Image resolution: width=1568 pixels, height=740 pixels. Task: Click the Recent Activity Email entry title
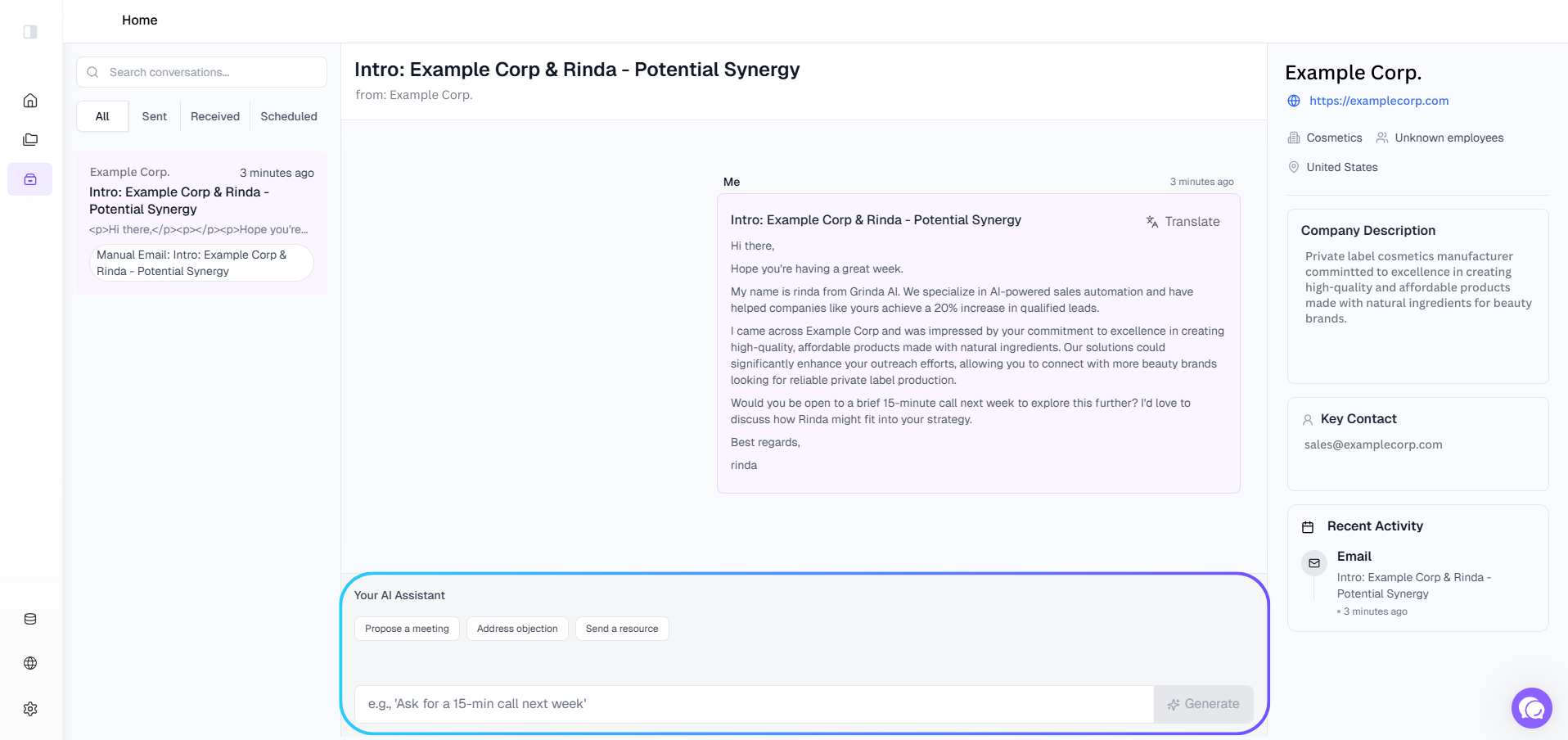click(1354, 557)
